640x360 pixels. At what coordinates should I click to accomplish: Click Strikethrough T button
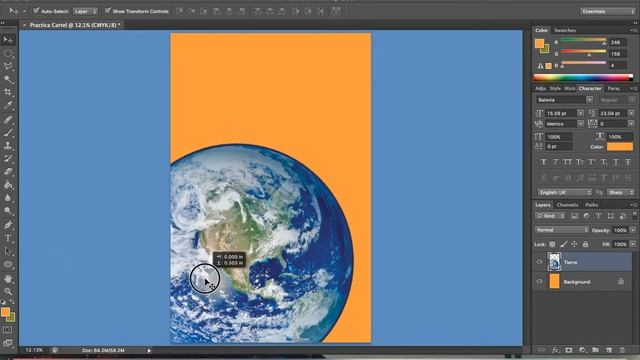tap(628, 162)
